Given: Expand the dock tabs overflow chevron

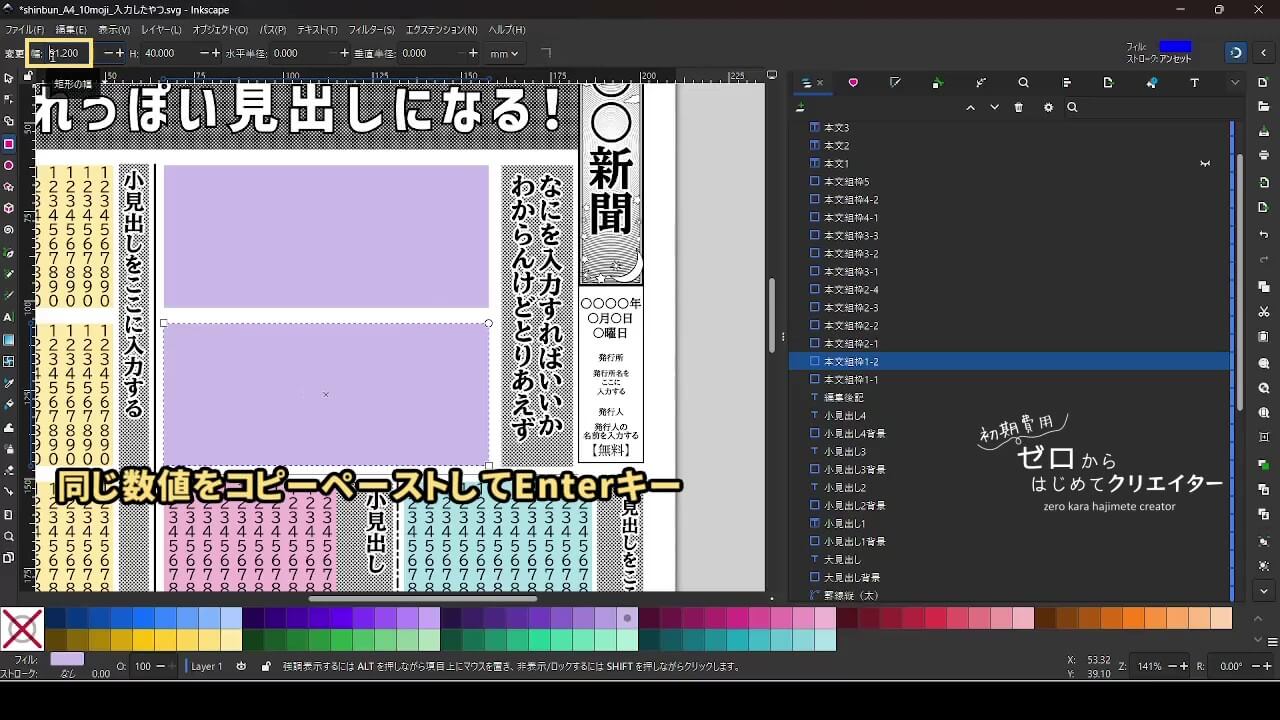Looking at the screenshot, I should click(1235, 83).
